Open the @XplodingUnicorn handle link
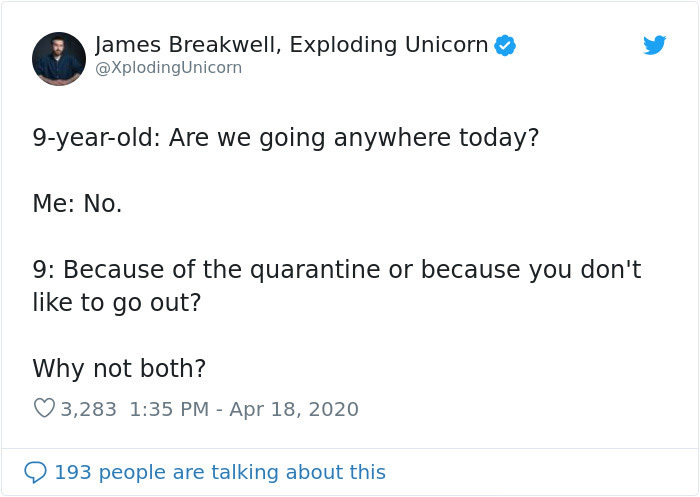The width and height of the screenshot is (700, 497). 168,68
